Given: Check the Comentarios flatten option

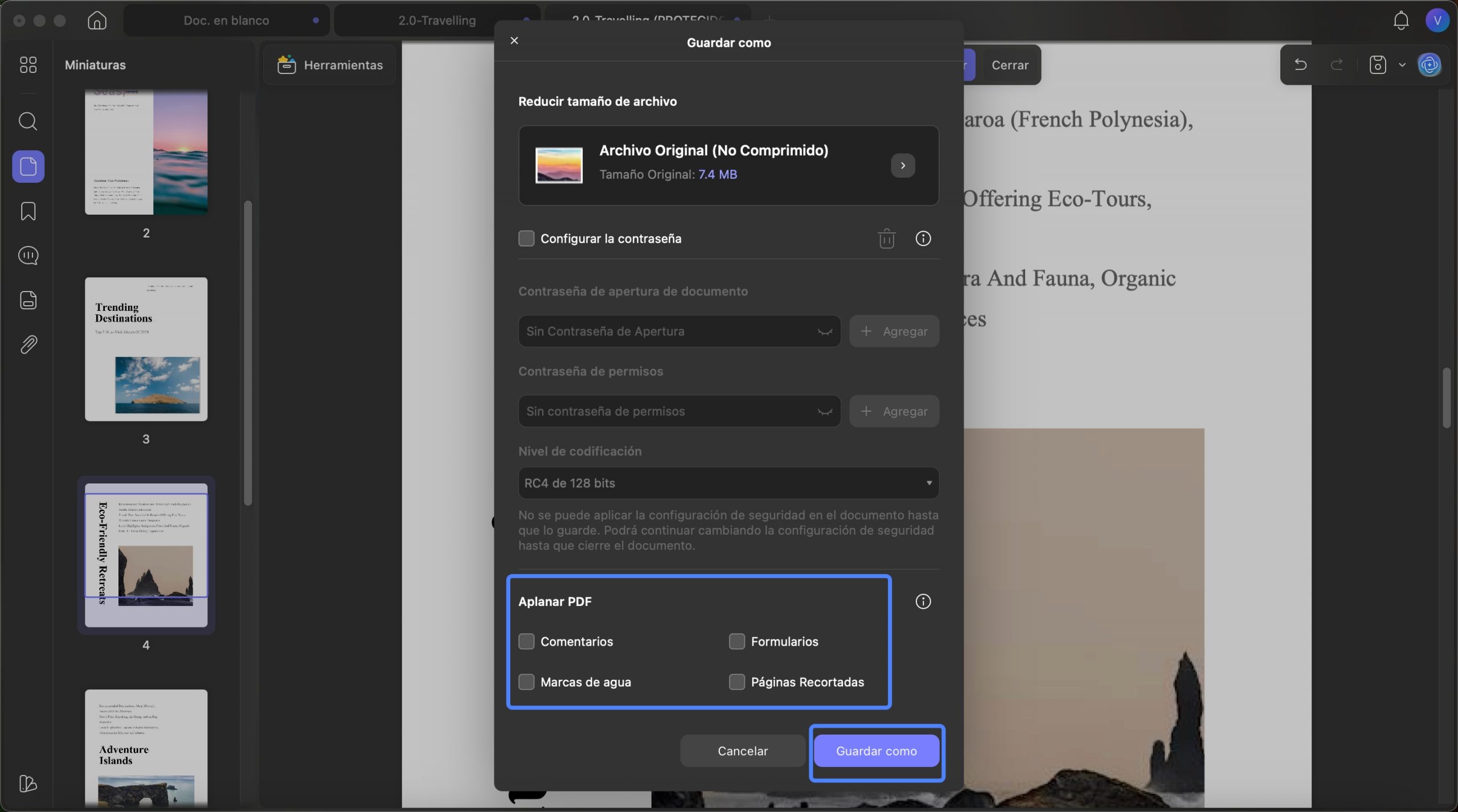Looking at the screenshot, I should coord(526,641).
